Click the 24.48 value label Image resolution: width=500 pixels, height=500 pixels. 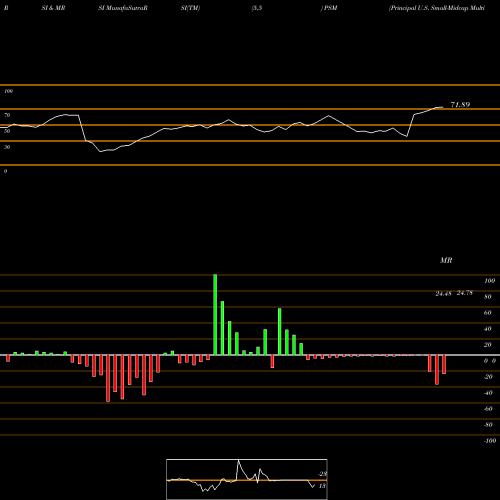444,294
